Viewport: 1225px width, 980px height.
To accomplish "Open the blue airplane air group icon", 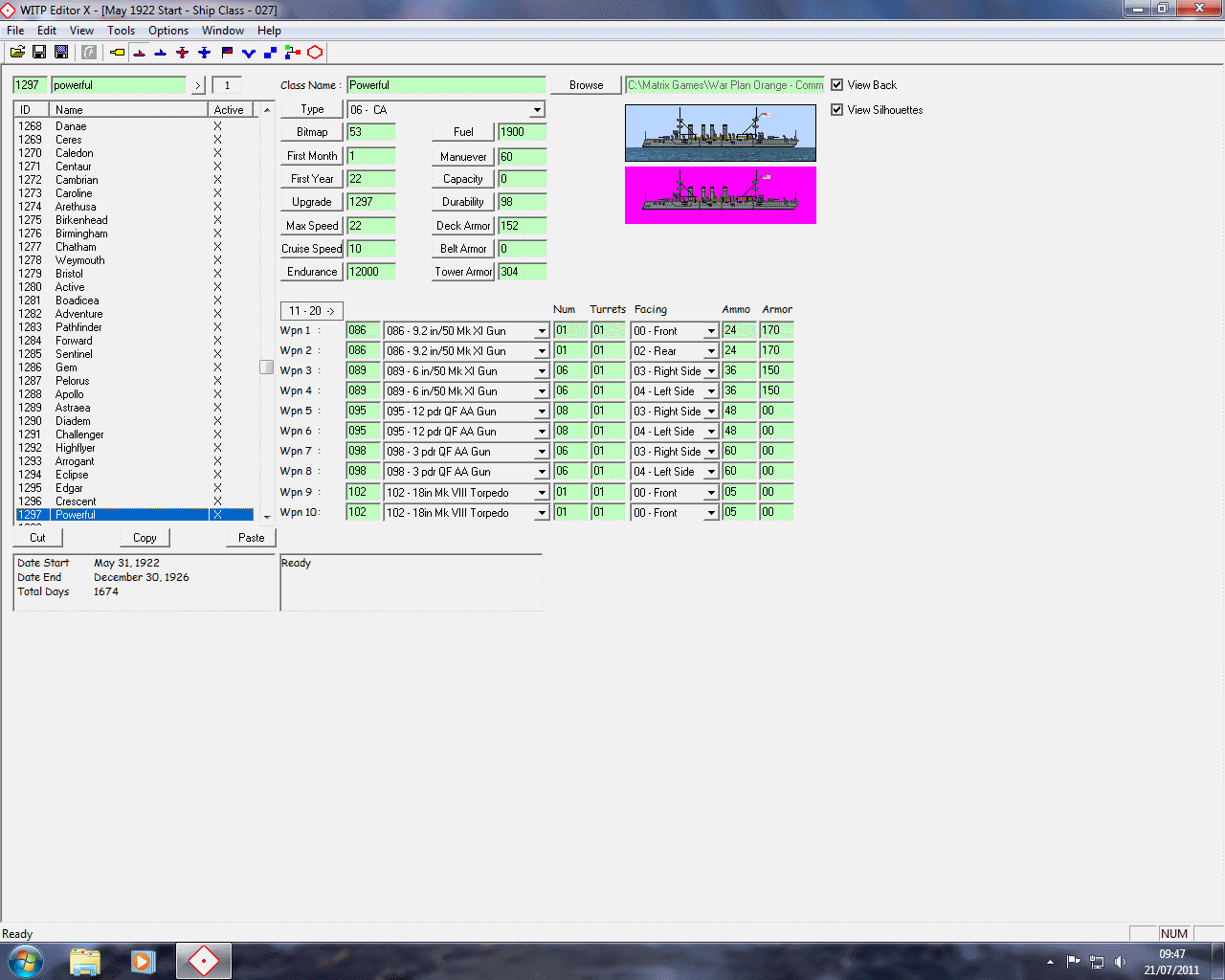I will click(205, 52).
